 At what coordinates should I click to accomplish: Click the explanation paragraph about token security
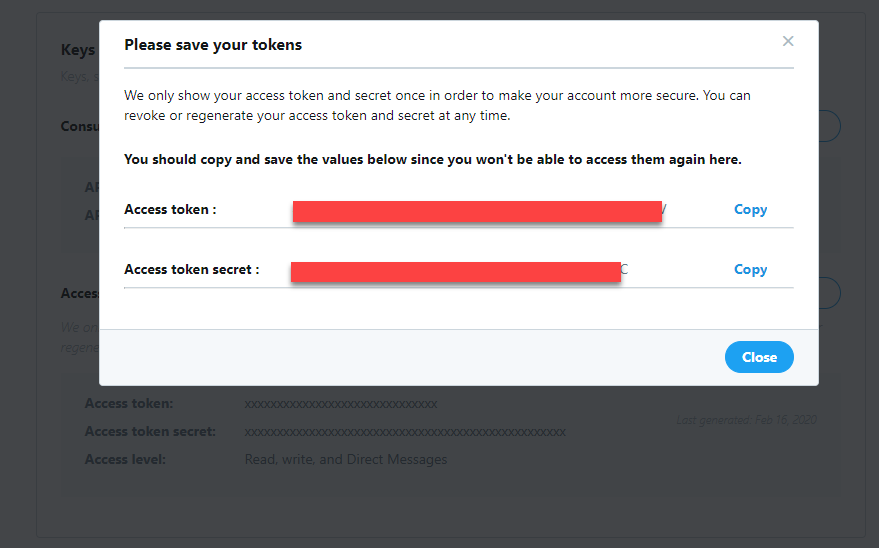point(437,105)
